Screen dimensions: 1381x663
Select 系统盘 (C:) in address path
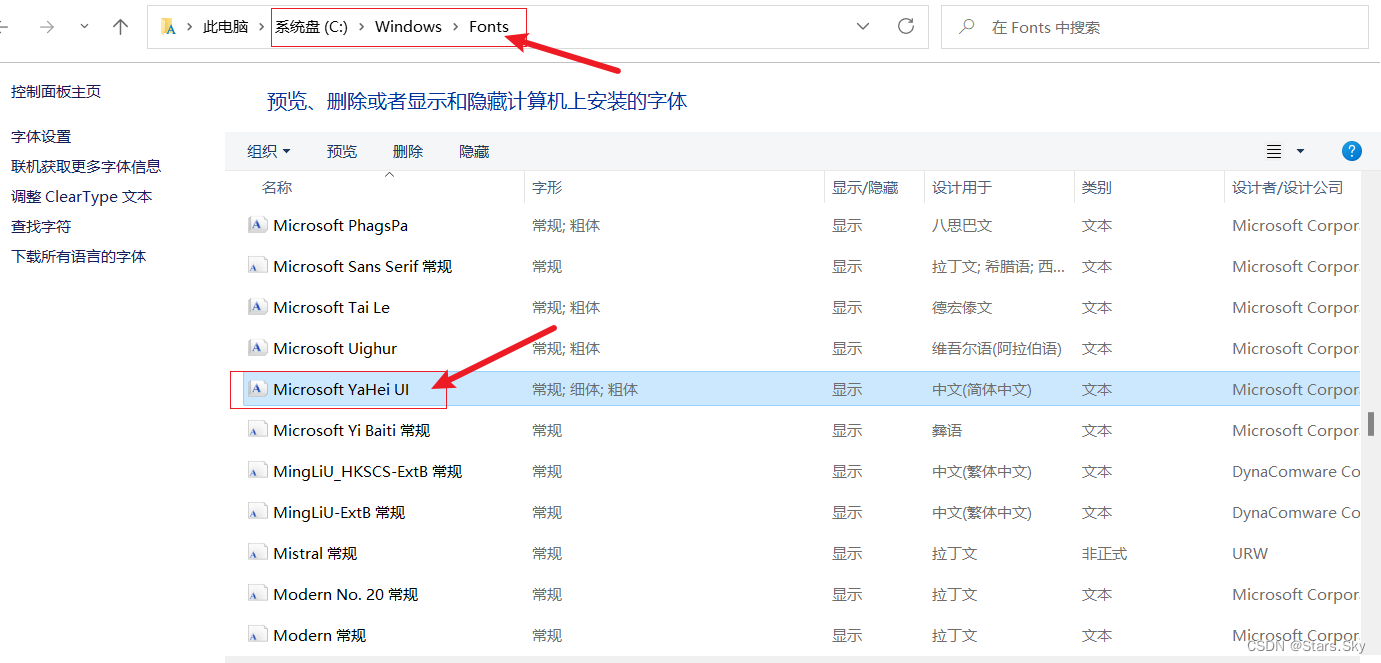tap(312, 27)
